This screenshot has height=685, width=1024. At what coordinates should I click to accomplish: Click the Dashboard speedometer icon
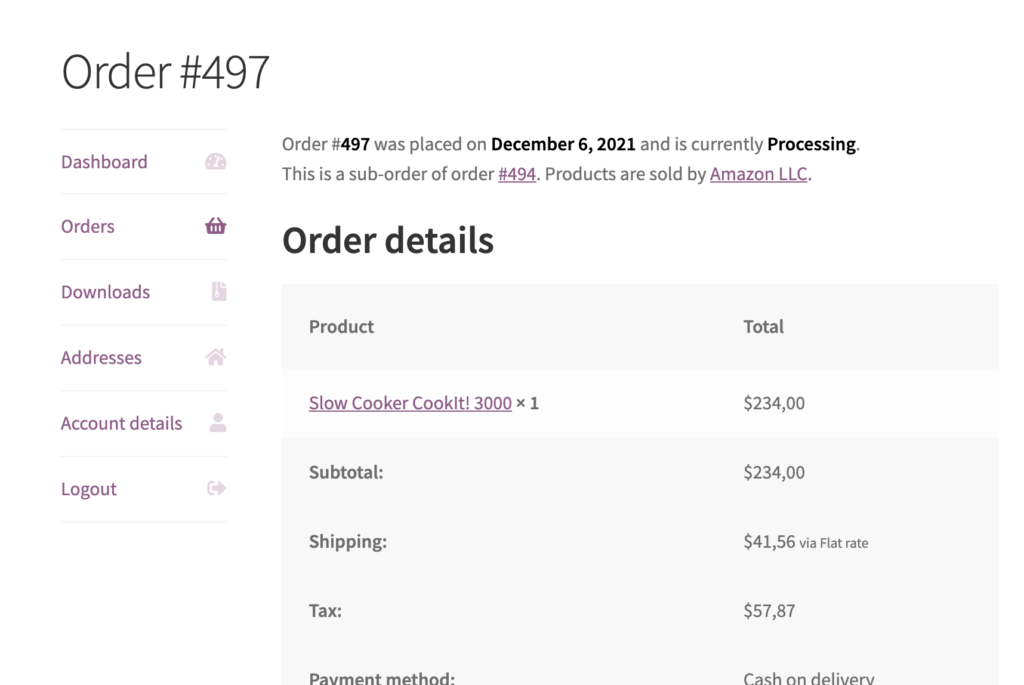(216, 161)
